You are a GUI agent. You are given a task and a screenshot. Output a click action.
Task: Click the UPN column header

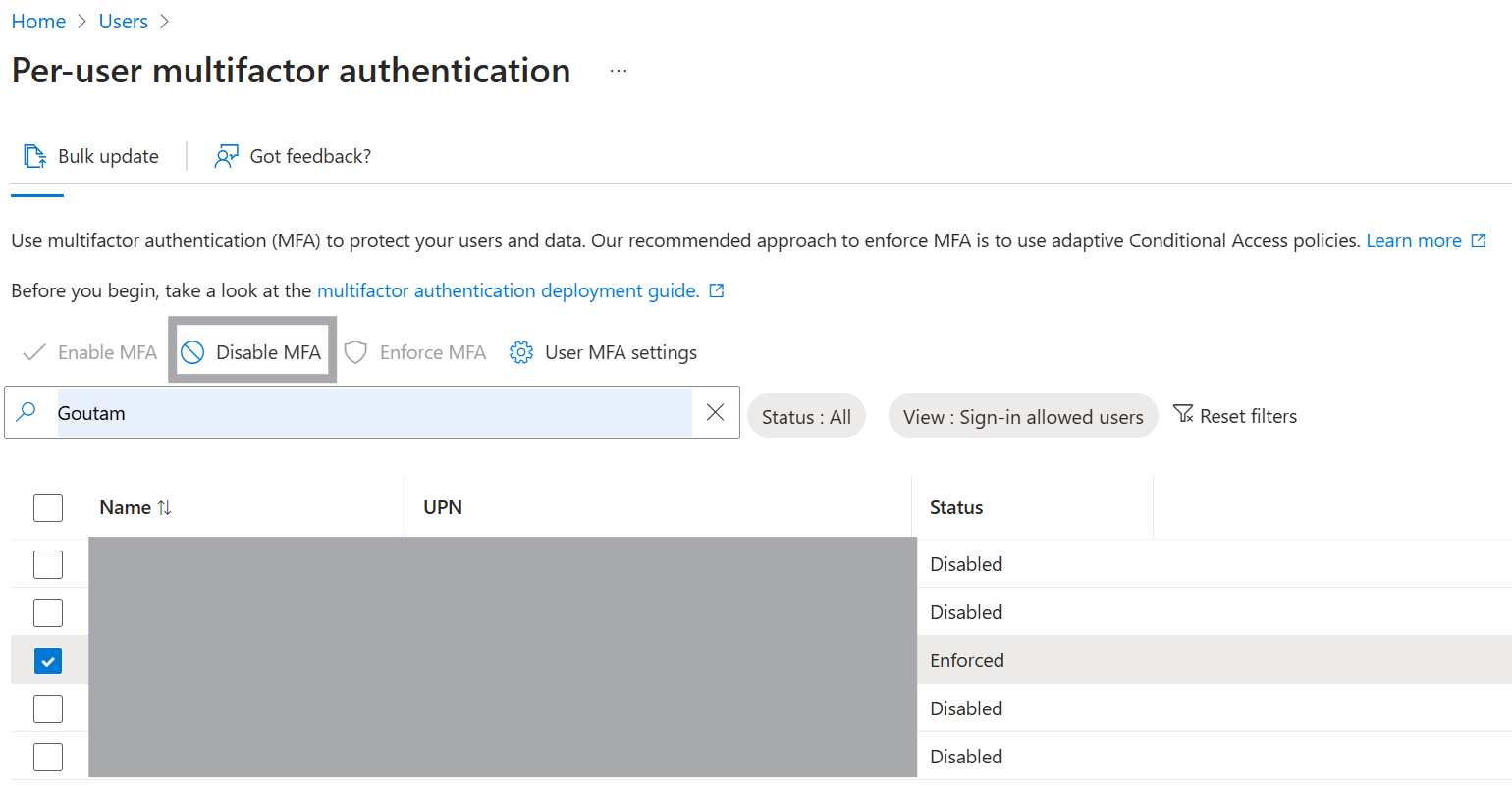point(443,507)
